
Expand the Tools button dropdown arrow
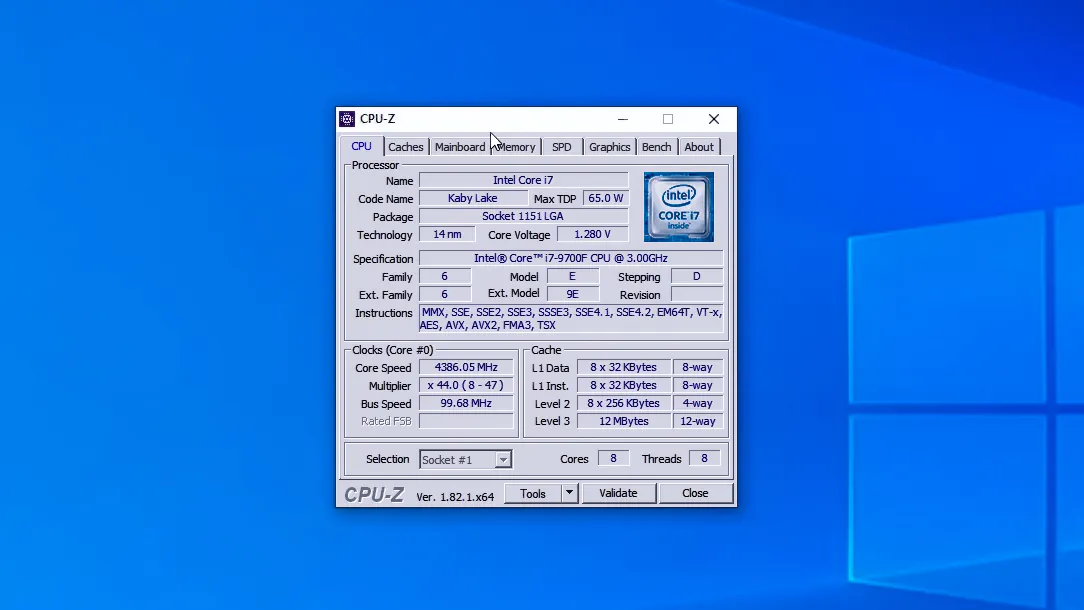pyautogui.click(x=569, y=493)
